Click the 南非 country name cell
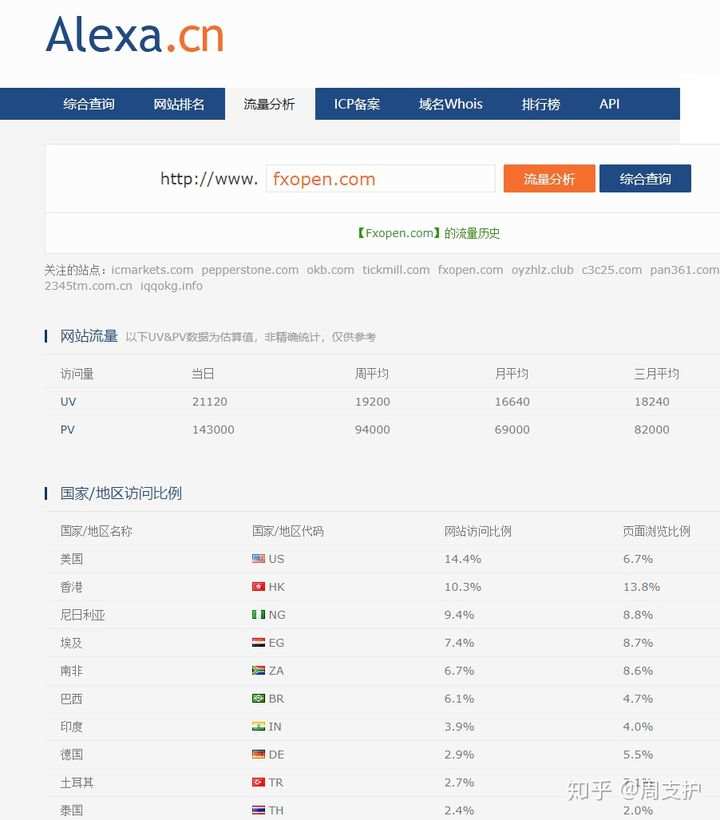720x820 pixels. (x=72, y=670)
